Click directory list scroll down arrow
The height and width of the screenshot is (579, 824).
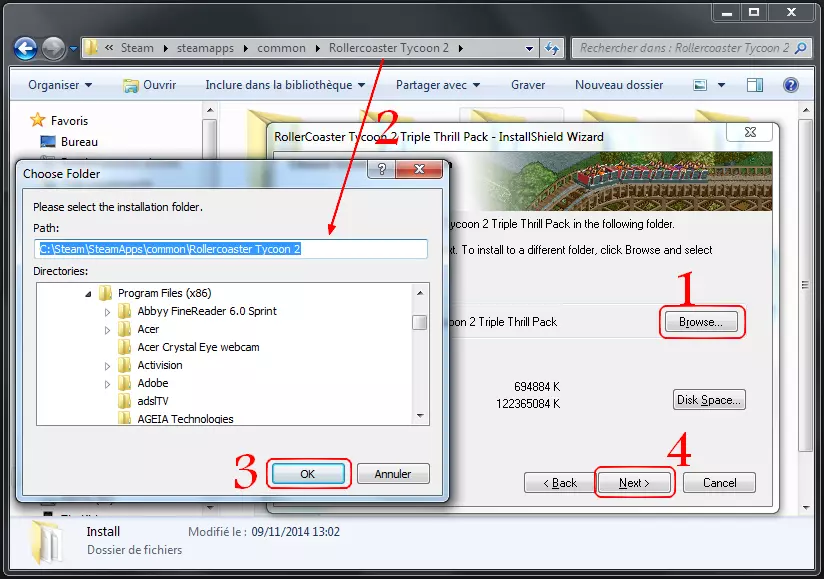(420, 416)
